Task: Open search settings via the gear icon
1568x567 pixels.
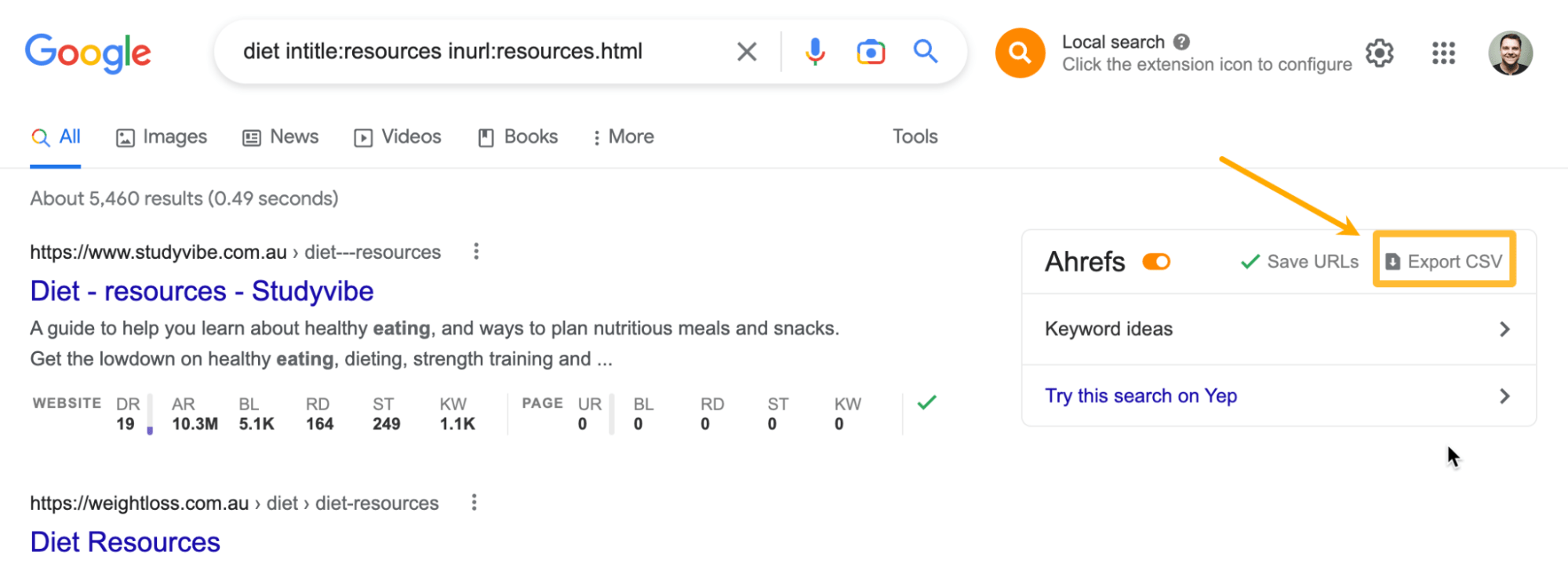Action: tap(1380, 53)
